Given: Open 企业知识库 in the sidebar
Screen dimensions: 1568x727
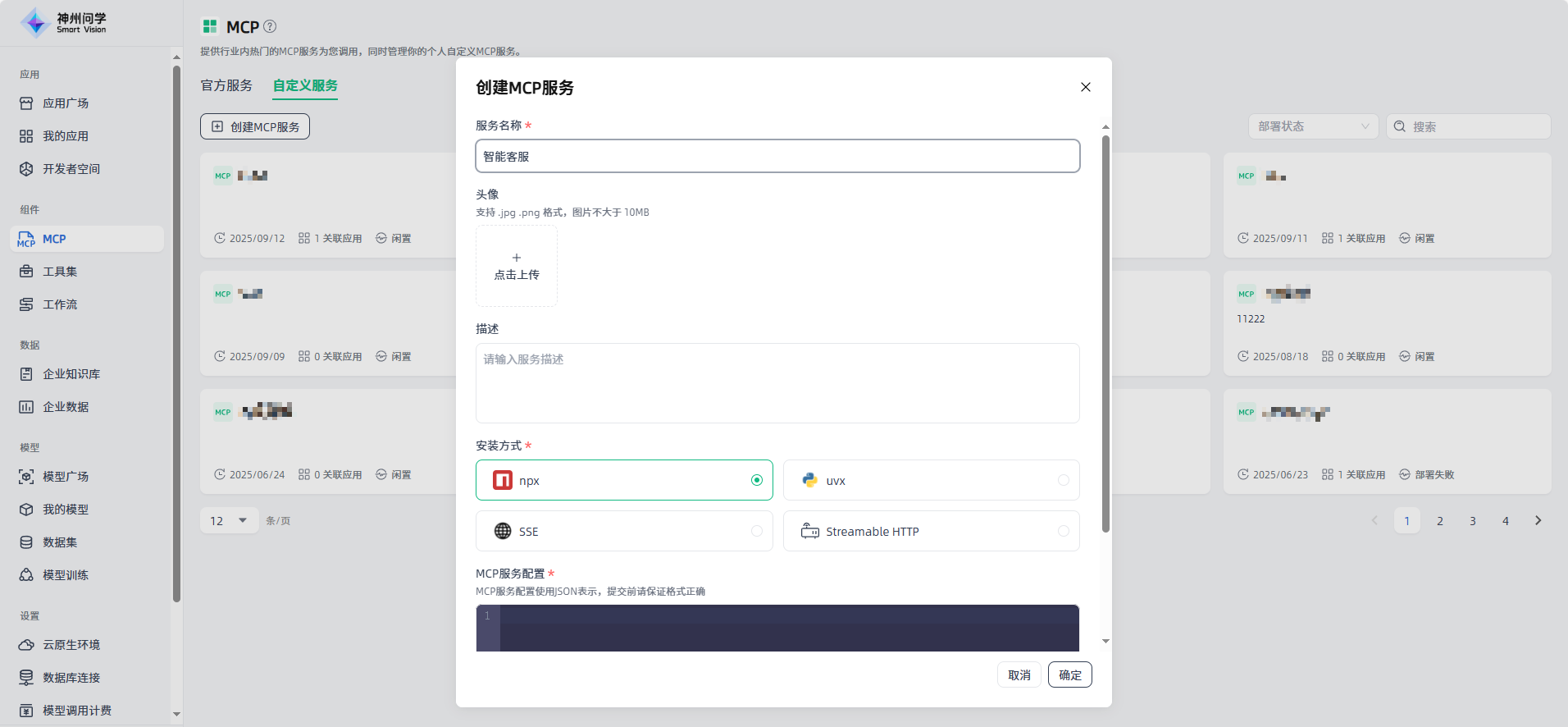Looking at the screenshot, I should click(71, 374).
